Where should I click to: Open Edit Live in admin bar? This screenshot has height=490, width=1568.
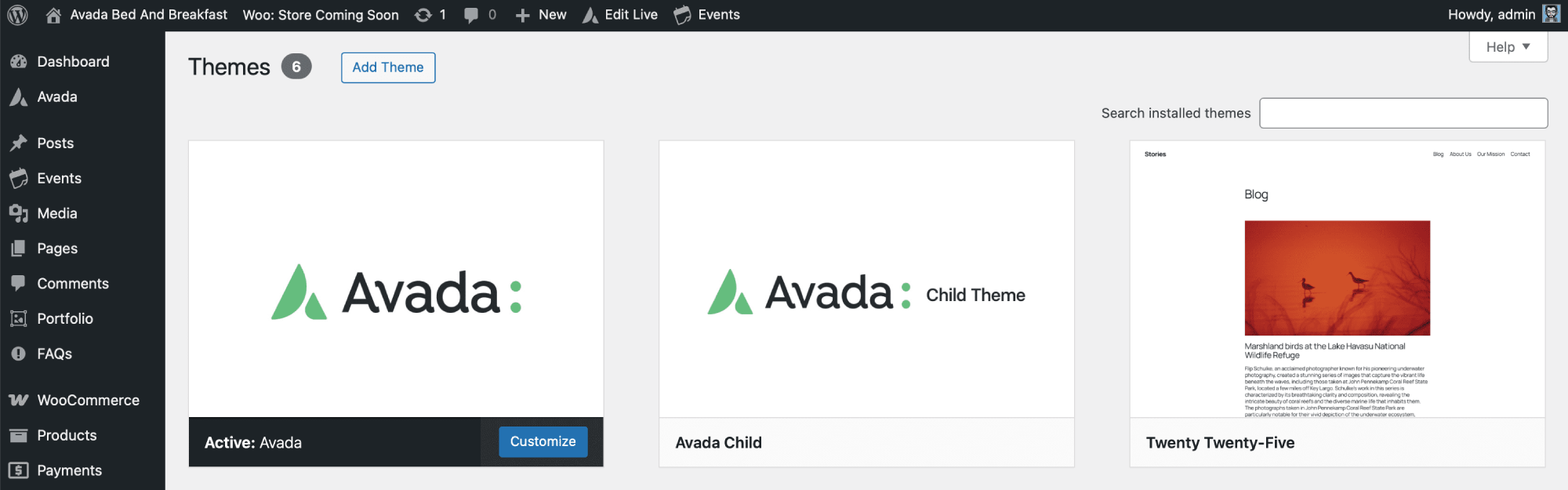620,15
